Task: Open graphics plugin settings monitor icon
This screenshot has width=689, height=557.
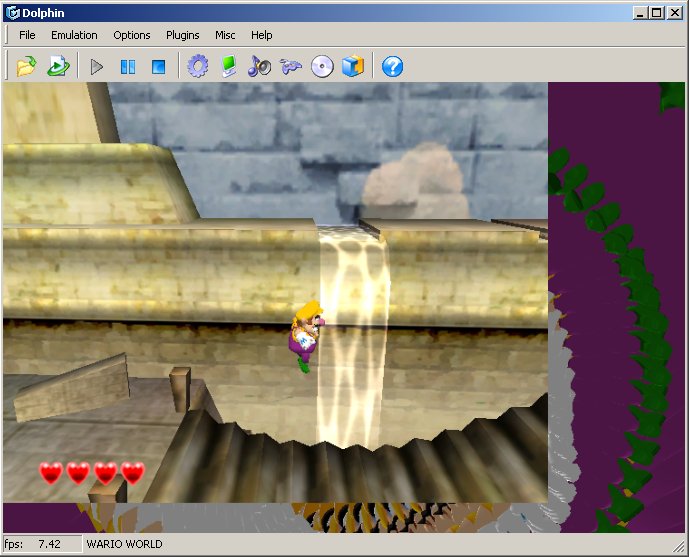Action: coord(229,66)
